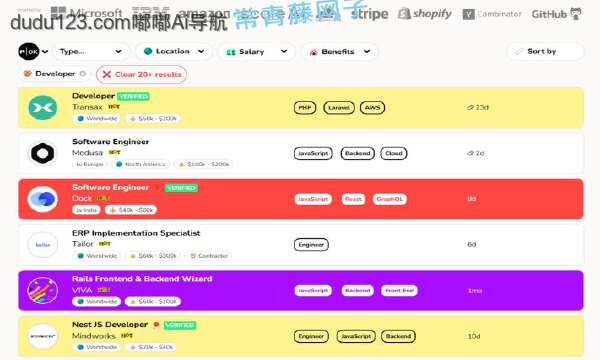Open the Medusa hexagon logo
The image size is (600, 360).
click(x=42, y=153)
